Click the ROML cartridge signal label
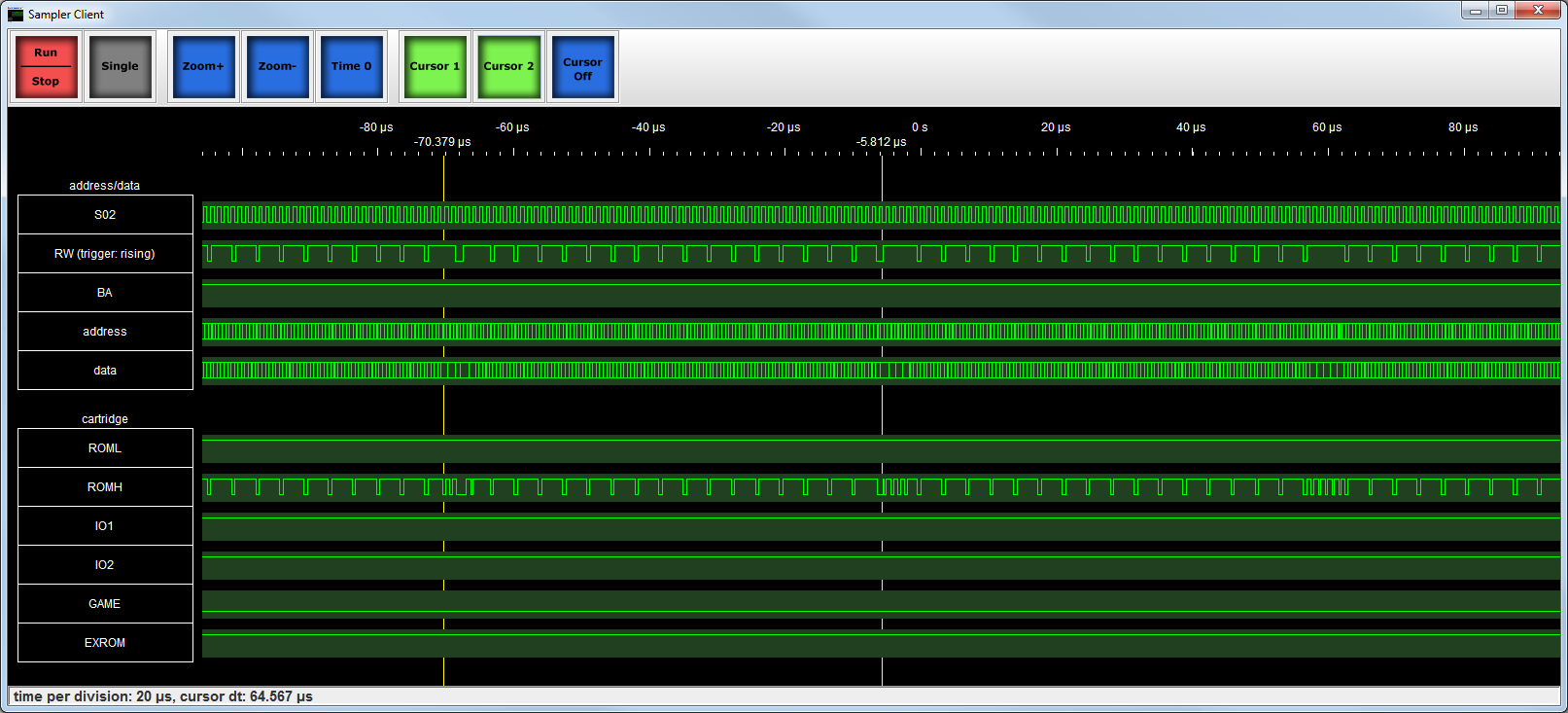1568x713 pixels. click(105, 448)
